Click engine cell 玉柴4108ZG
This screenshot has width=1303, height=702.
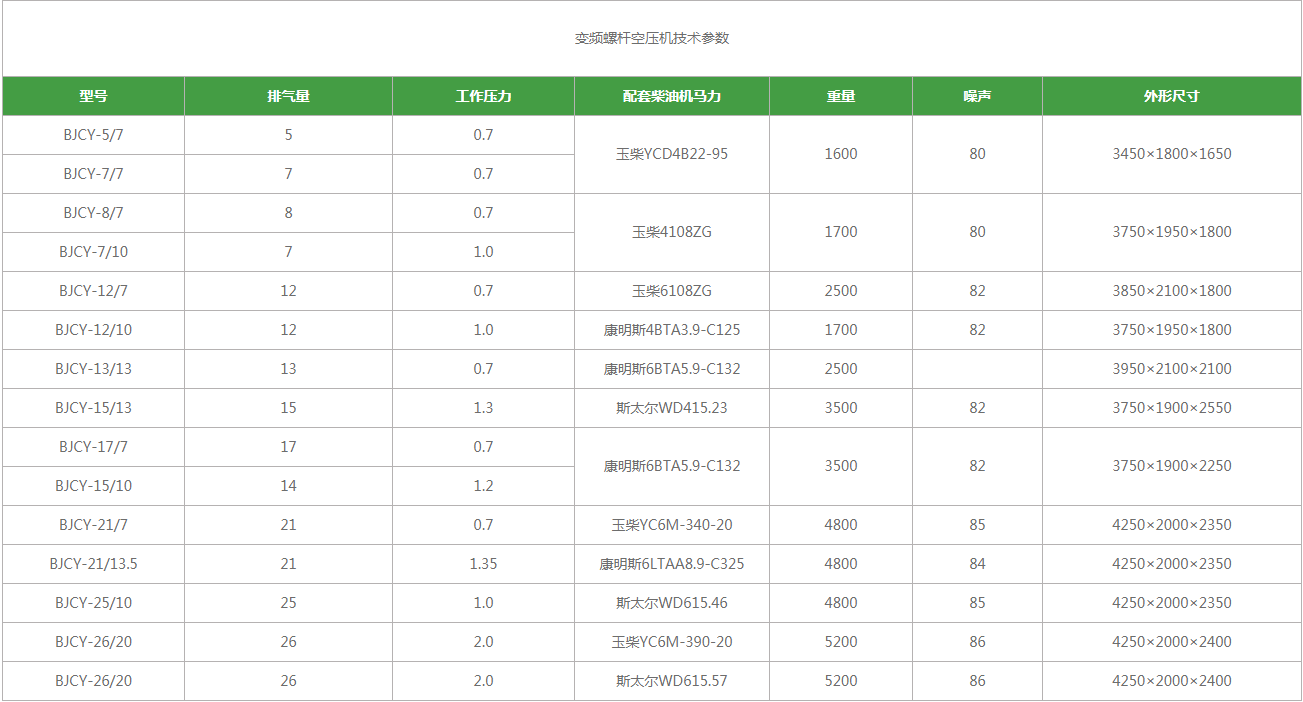tap(672, 232)
